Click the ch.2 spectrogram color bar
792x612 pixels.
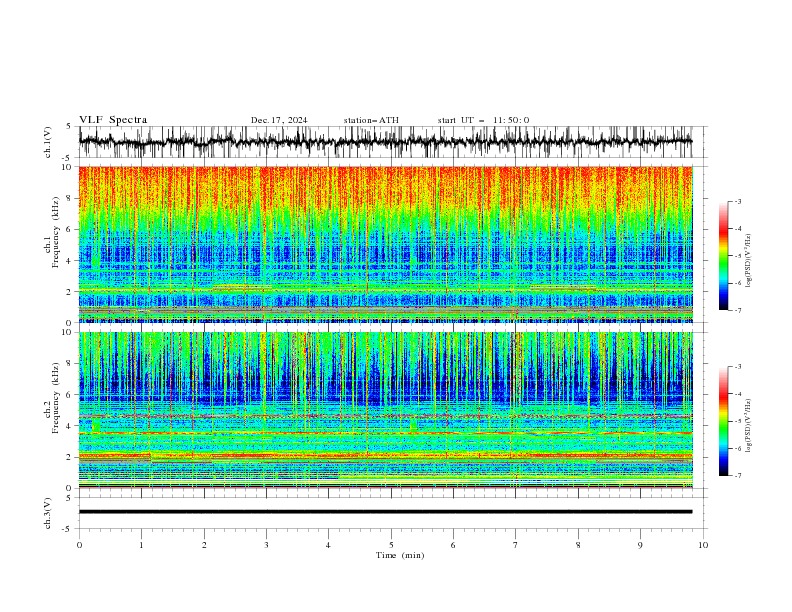[723, 421]
